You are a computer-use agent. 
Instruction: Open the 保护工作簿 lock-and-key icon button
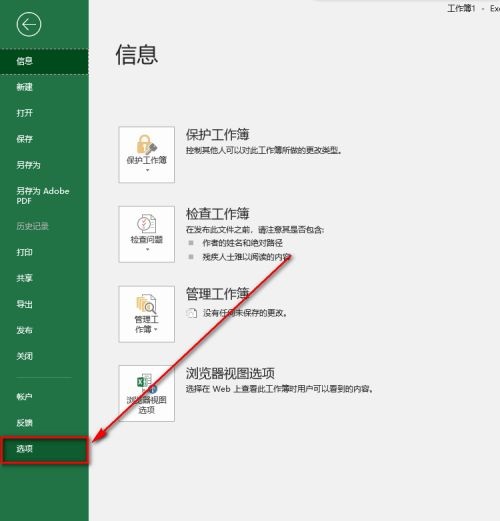tap(147, 155)
